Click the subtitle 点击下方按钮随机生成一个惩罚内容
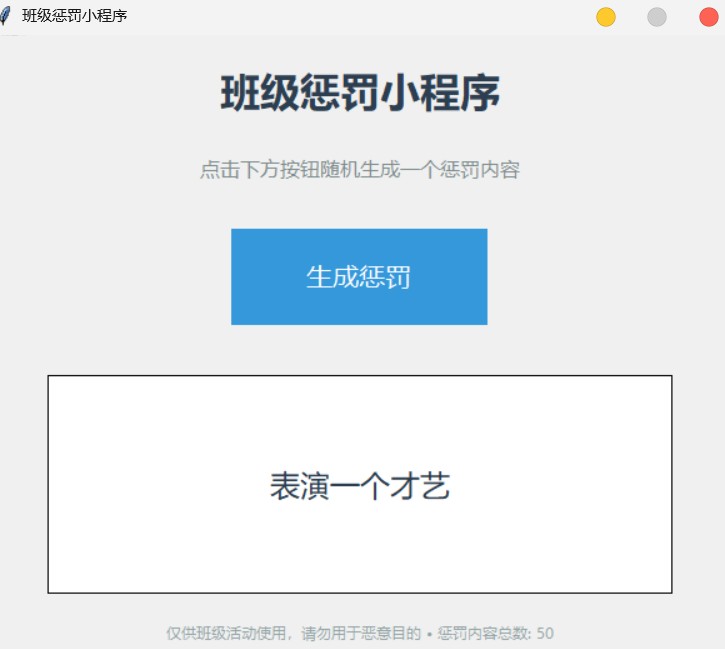Screen dimensions: 725x649 360,170
